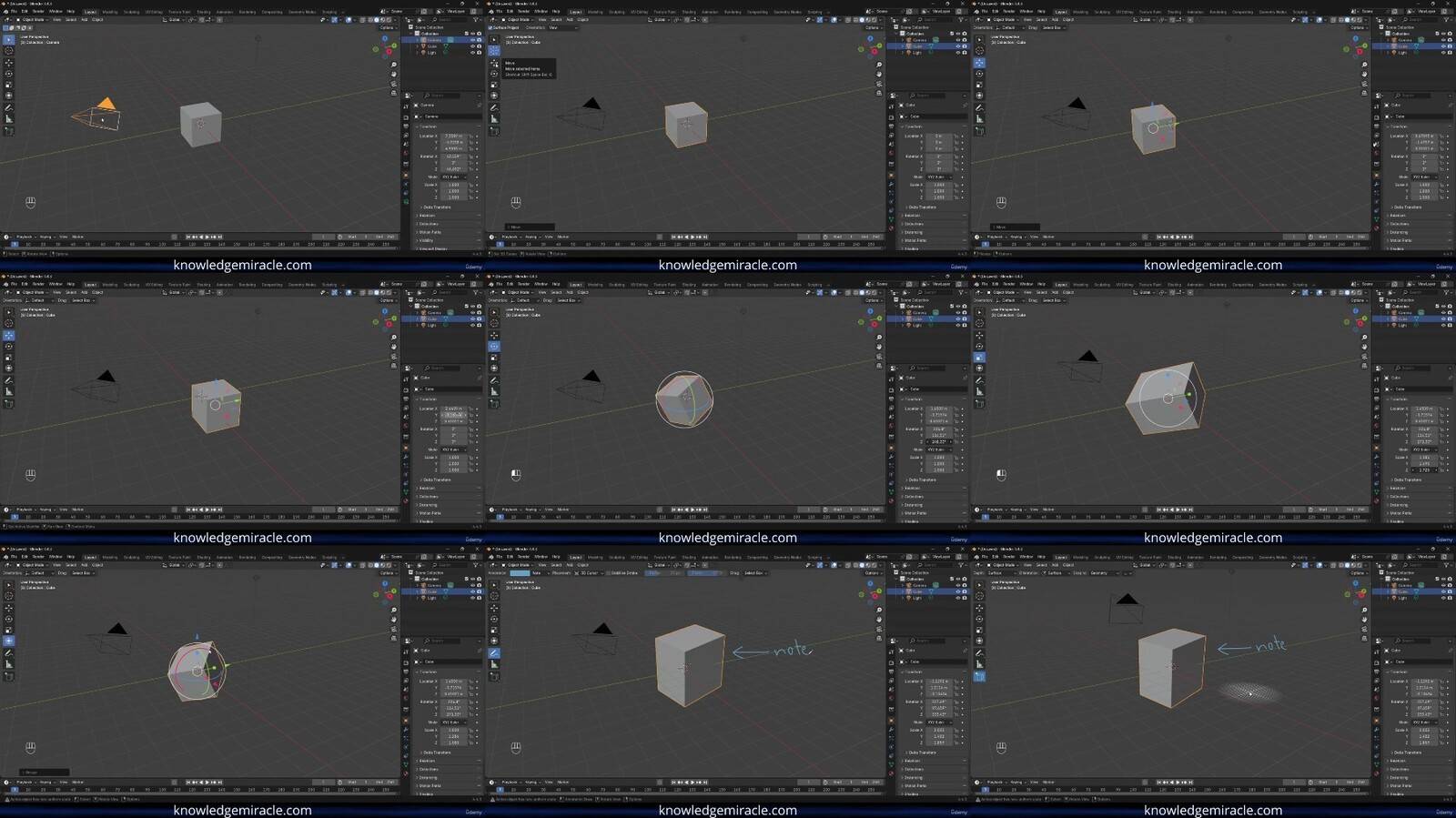
Task: Toggle camera view icon in bottom-right viewport
Action: tap(1364, 629)
